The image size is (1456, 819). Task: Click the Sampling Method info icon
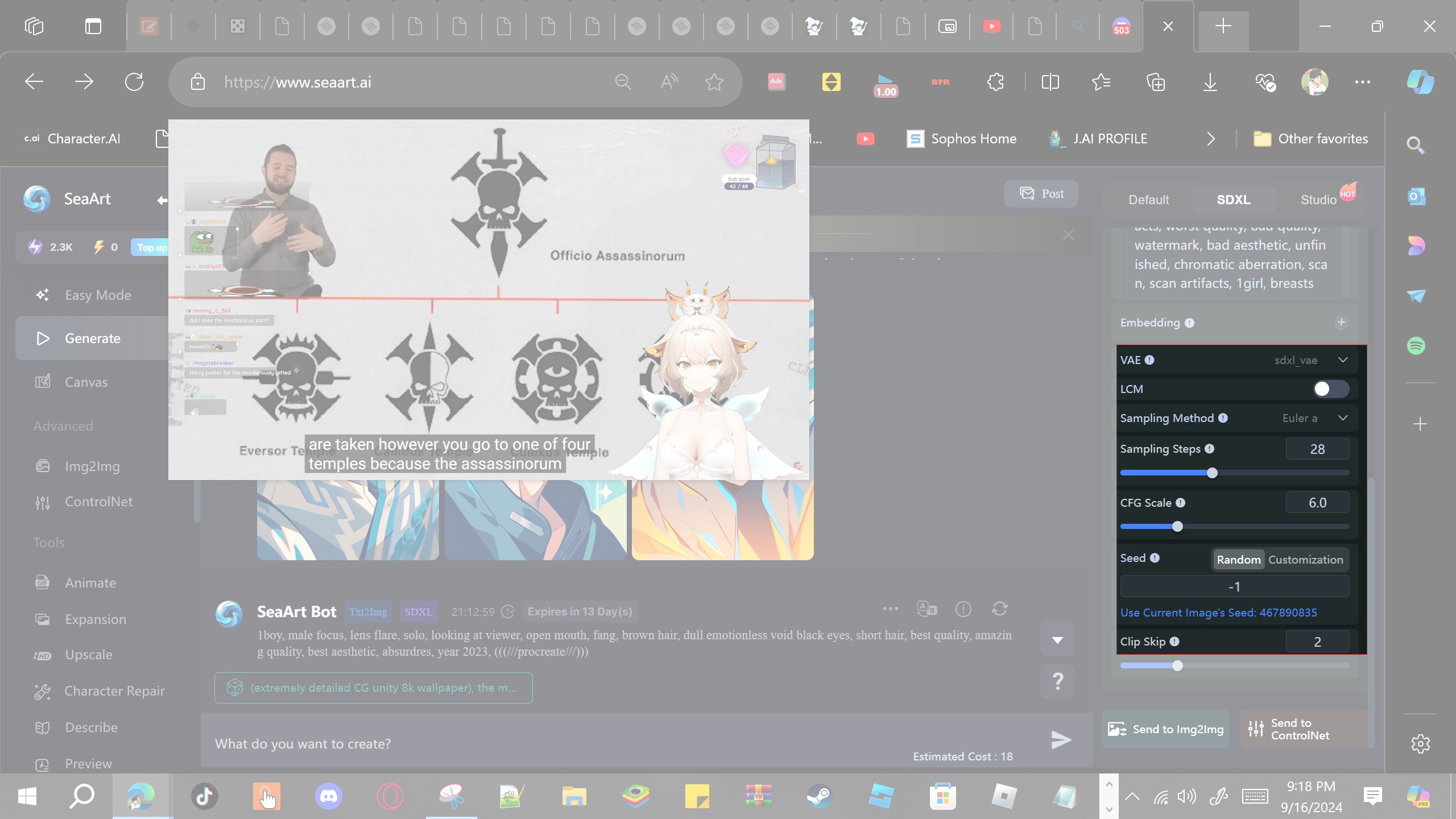(x=1223, y=418)
